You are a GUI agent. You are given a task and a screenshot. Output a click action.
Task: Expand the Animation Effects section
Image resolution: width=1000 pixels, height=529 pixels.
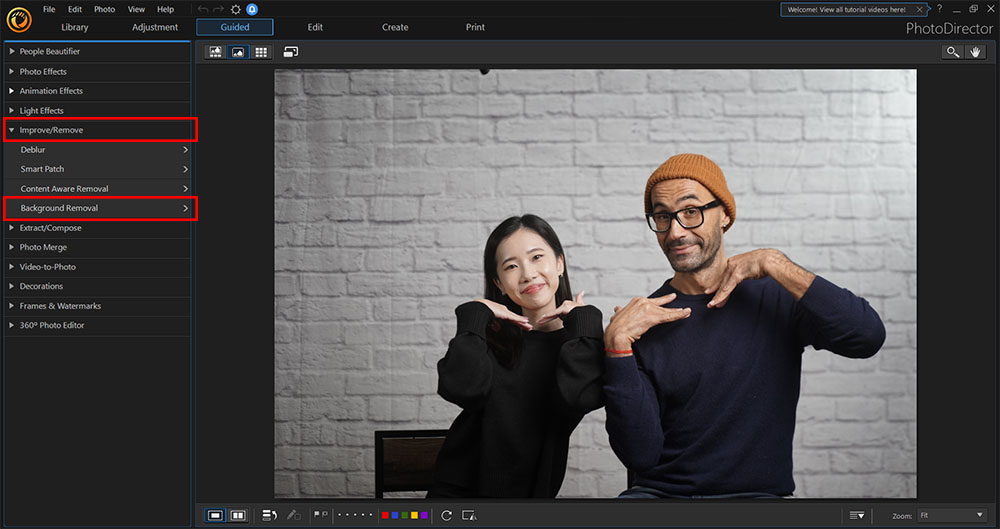click(98, 91)
